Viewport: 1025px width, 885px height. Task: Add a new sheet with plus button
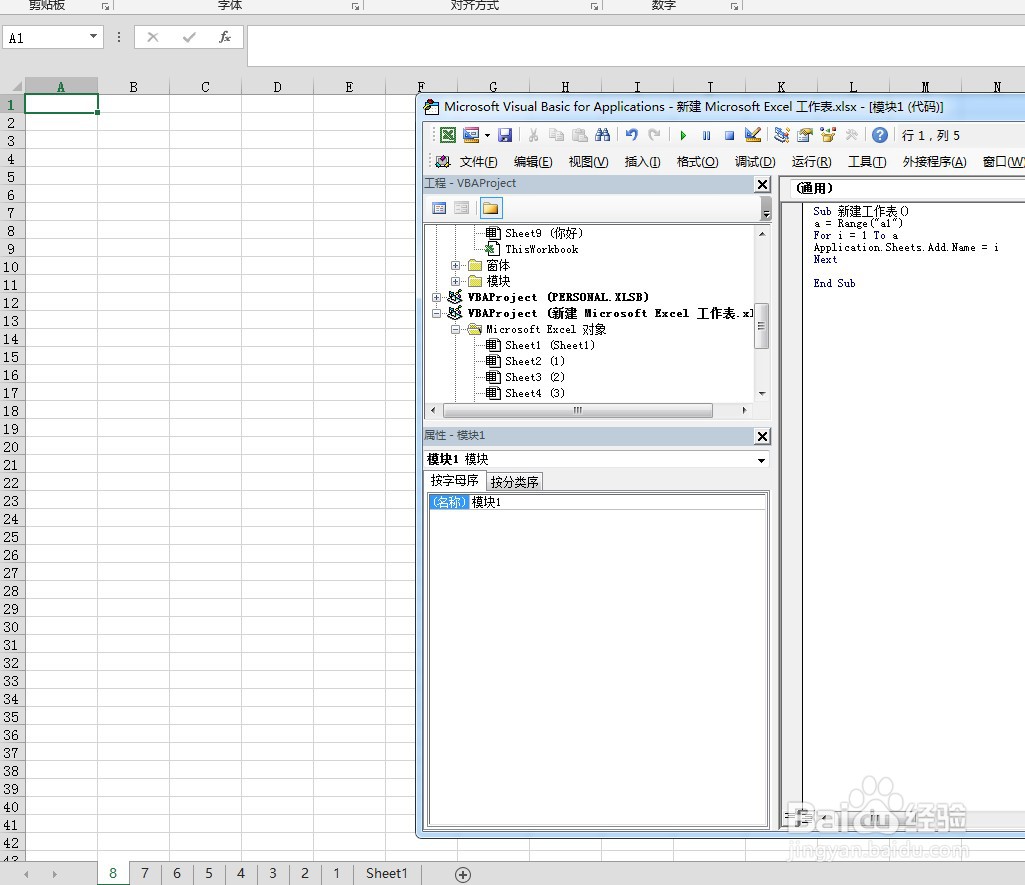pos(463,875)
